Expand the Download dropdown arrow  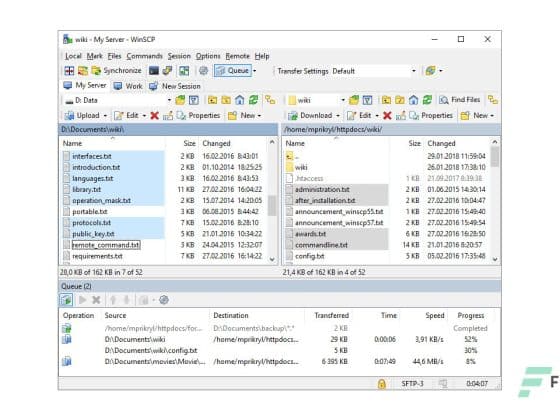(x=338, y=116)
